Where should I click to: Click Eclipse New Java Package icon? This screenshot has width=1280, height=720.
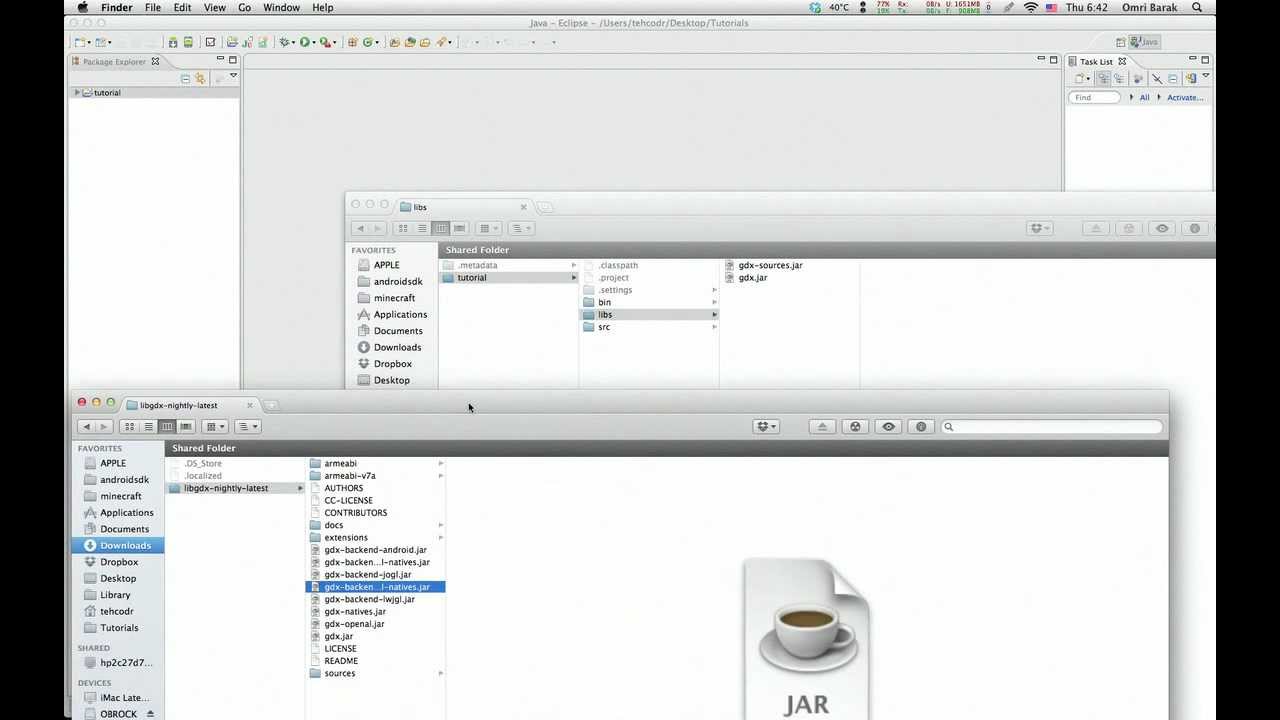(x=352, y=42)
